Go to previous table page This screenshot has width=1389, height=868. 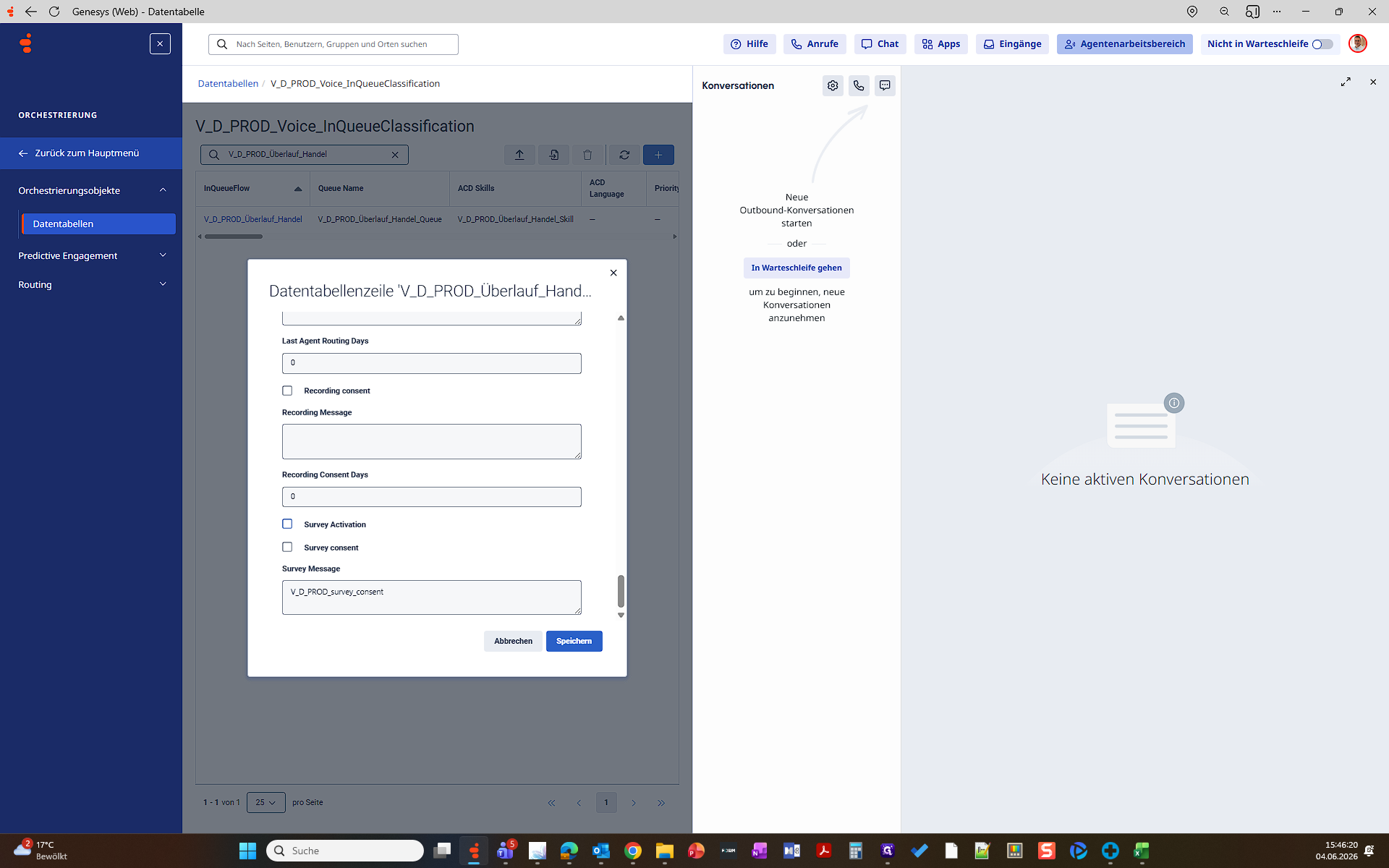coord(579,803)
